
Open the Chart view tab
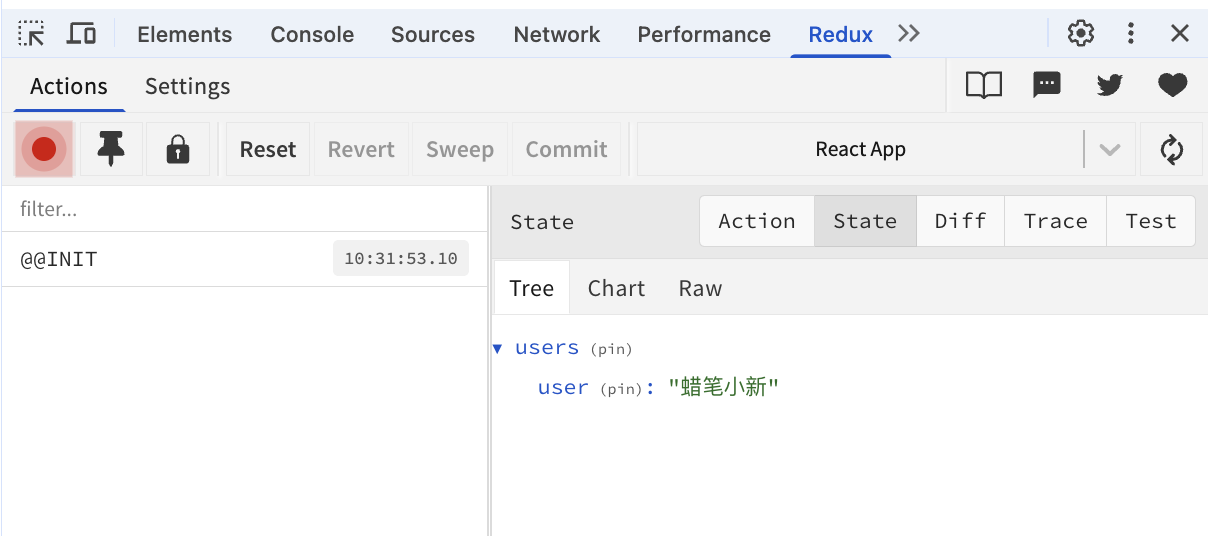coord(616,288)
